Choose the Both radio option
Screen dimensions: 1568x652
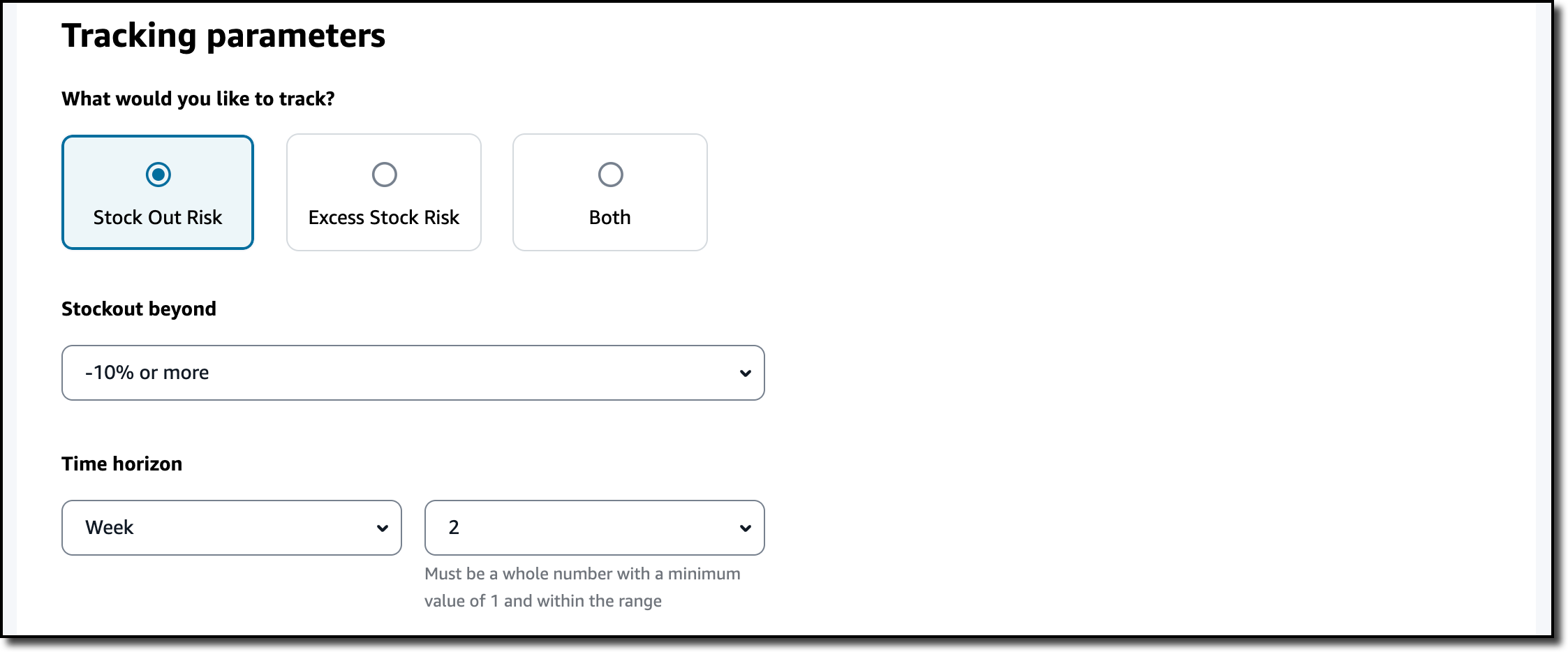[611, 175]
